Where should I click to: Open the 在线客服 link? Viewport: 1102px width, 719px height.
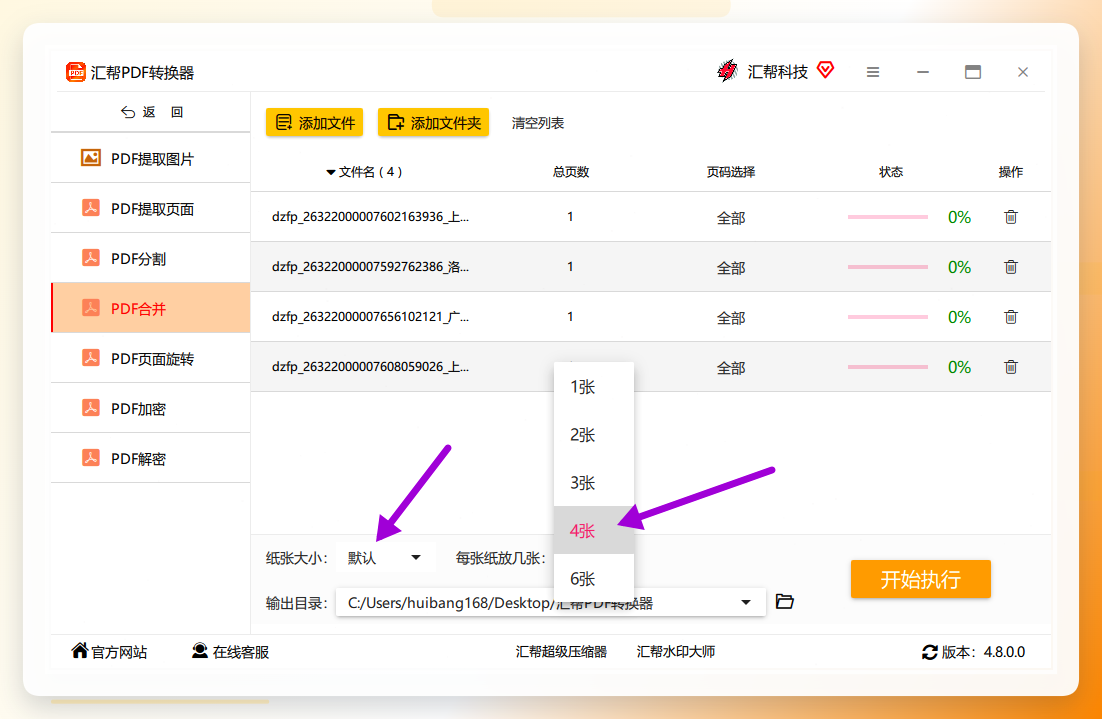pos(231,652)
